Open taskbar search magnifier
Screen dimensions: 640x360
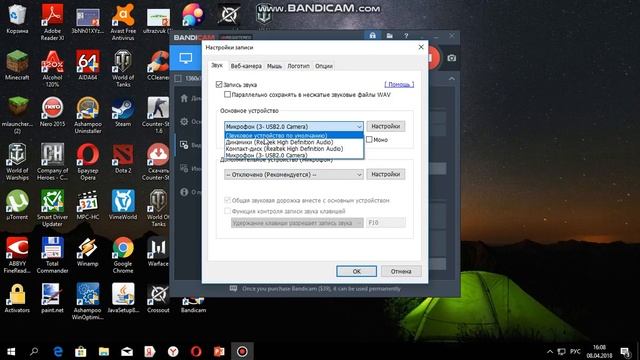[x=34, y=351]
